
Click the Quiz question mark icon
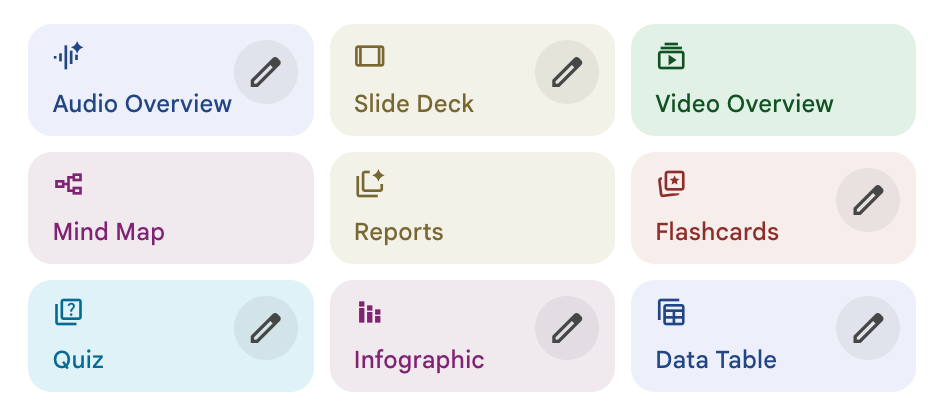(x=68, y=312)
